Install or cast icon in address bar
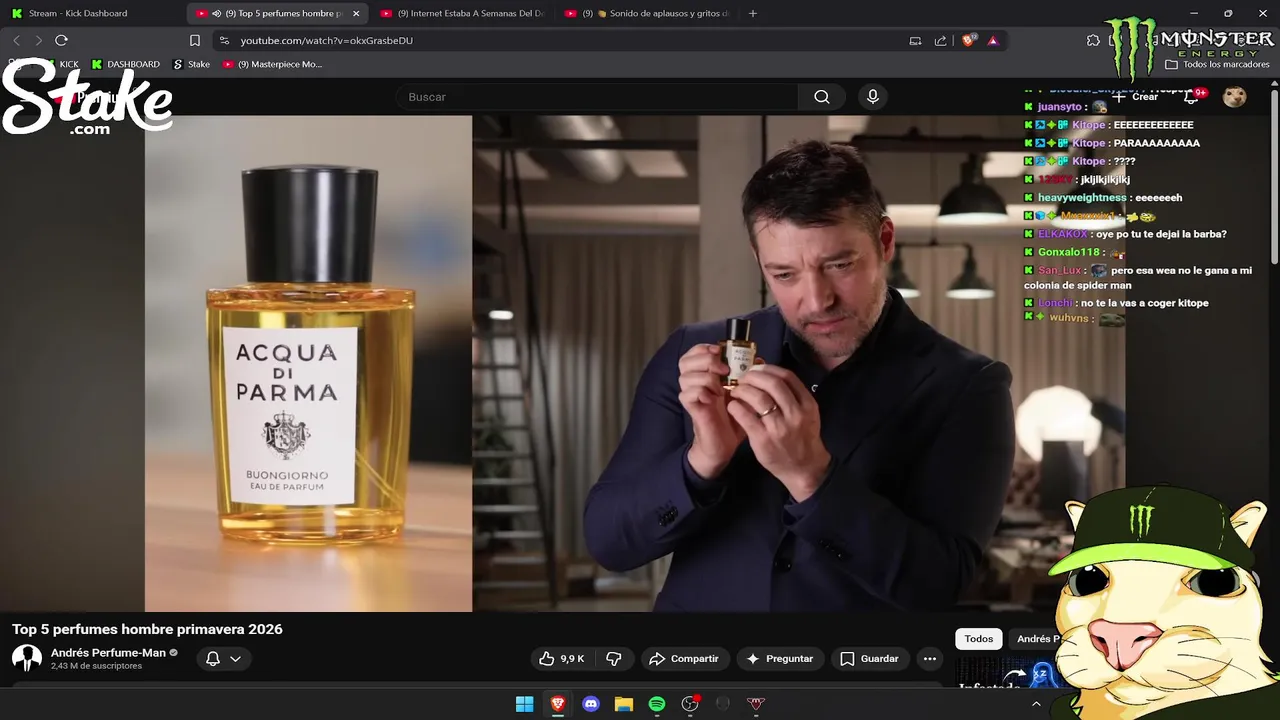The width and height of the screenshot is (1280, 720). 915,40
